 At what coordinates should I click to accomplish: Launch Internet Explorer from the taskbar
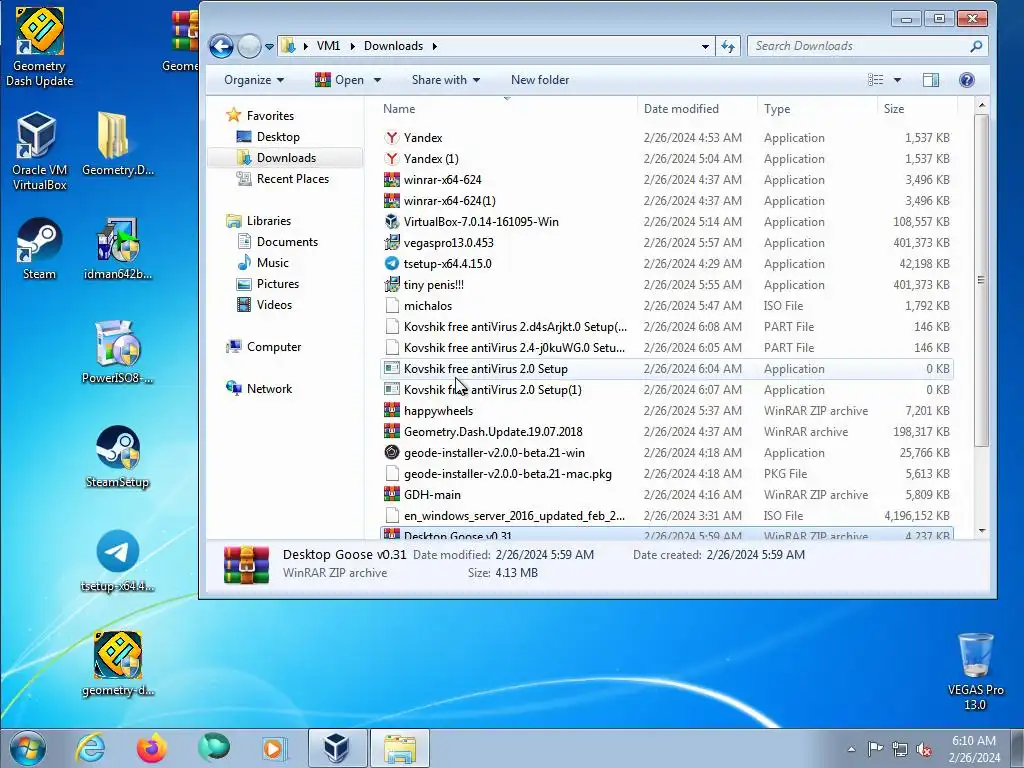tap(89, 748)
